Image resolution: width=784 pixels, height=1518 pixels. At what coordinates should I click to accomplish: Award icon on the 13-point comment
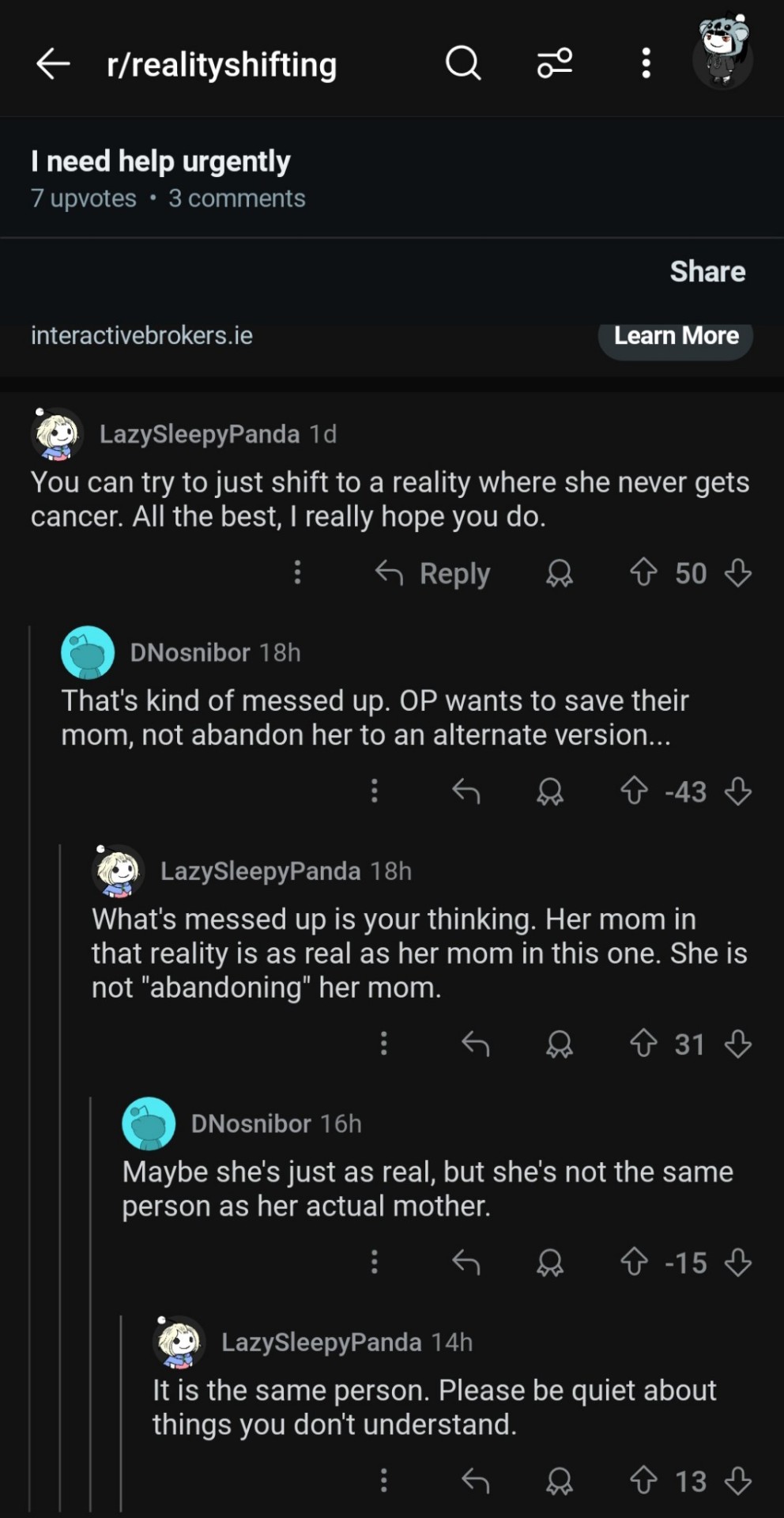(x=559, y=1481)
